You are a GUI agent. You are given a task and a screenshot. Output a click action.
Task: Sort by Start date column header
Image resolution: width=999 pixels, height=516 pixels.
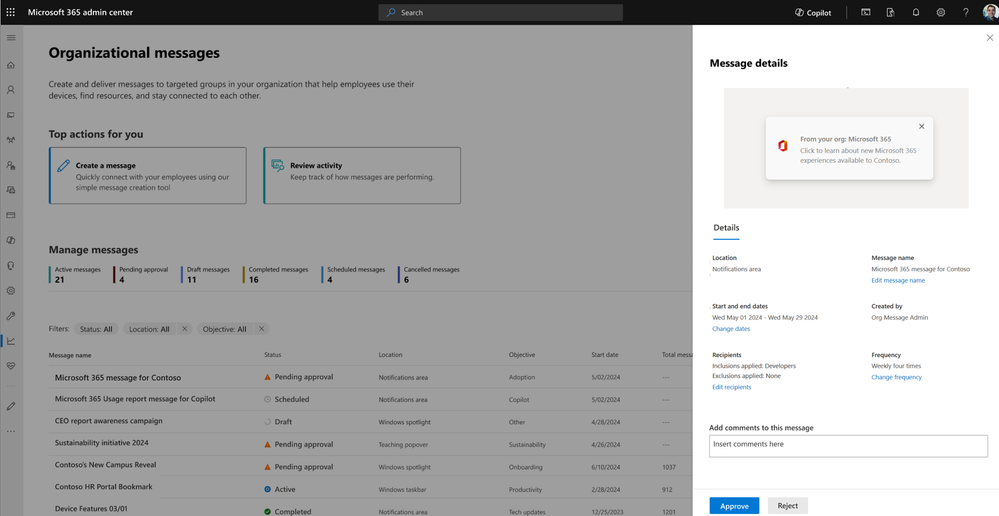(605, 355)
